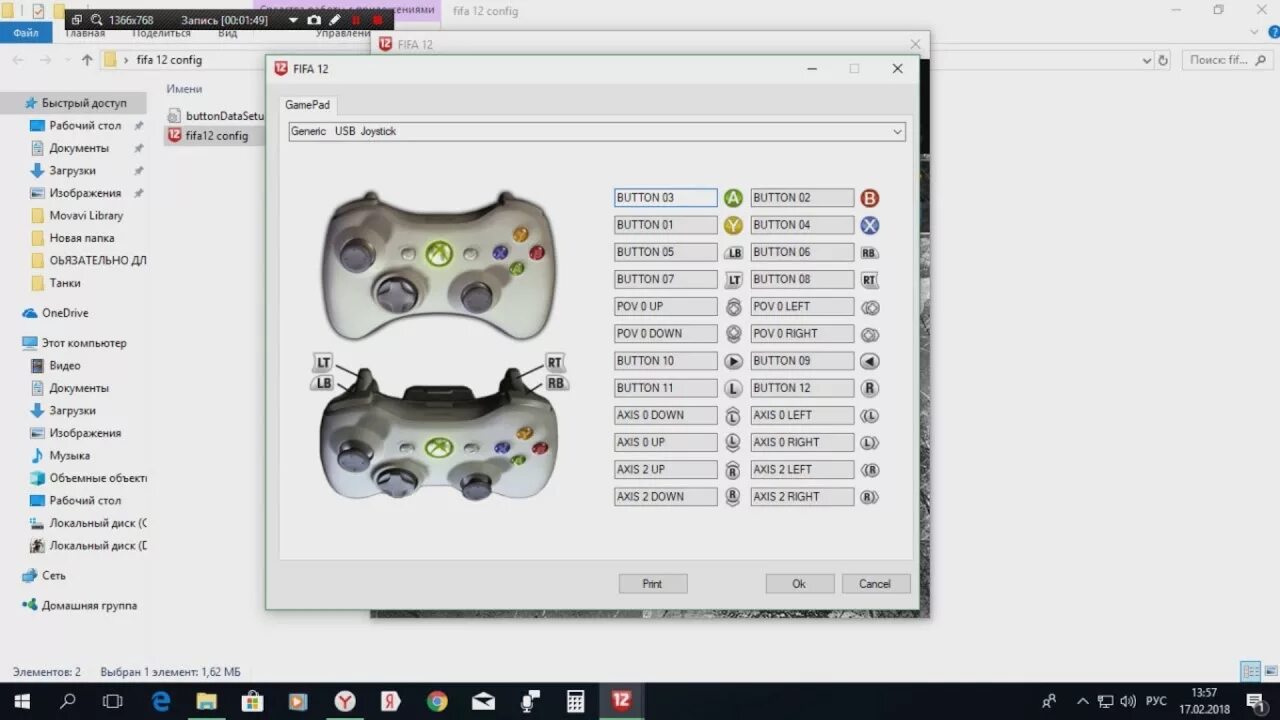This screenshot has height=720, width=1280.
Task: Open Домашняя группа in the navigation pane
Action: (x=80, y=606)
